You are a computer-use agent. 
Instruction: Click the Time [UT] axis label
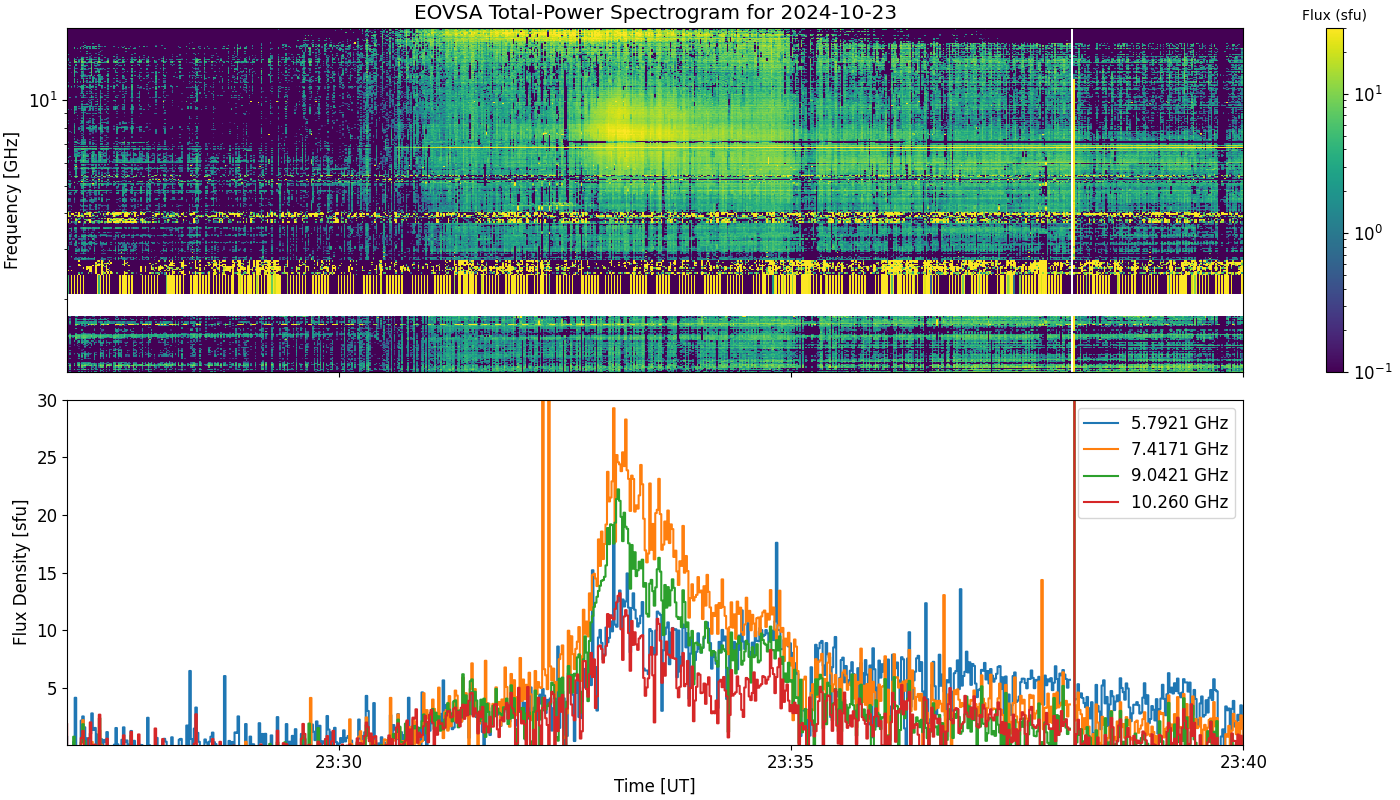coord(655,785)
